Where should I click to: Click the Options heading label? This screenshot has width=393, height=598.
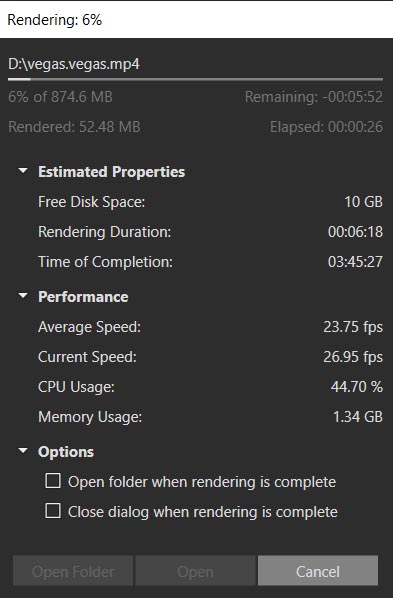[66, 452]
